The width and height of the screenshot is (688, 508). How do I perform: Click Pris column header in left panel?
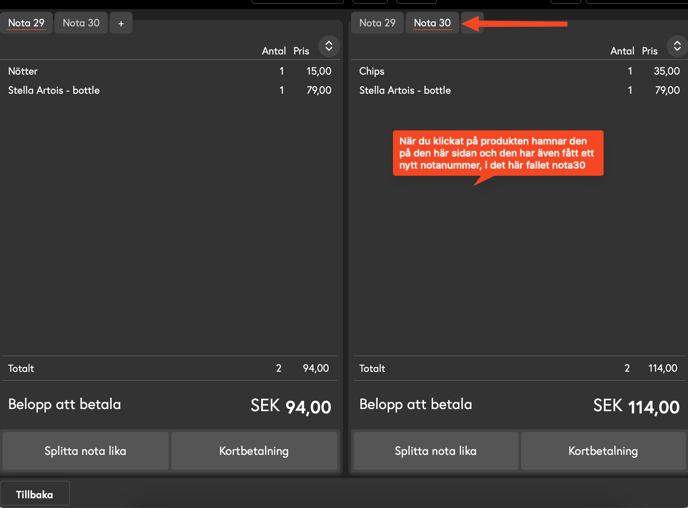pos(301,51)
